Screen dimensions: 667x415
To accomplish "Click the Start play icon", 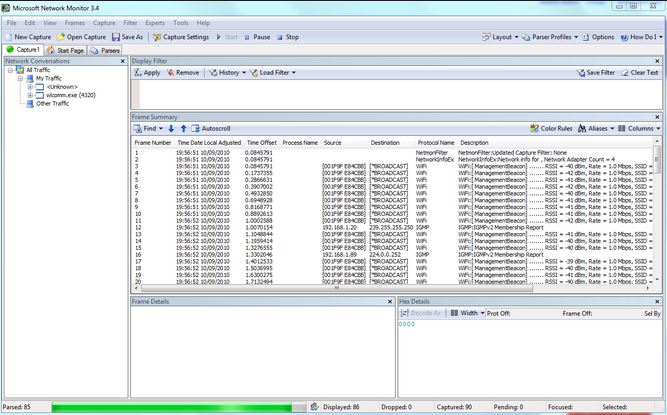I will [219, 37].
